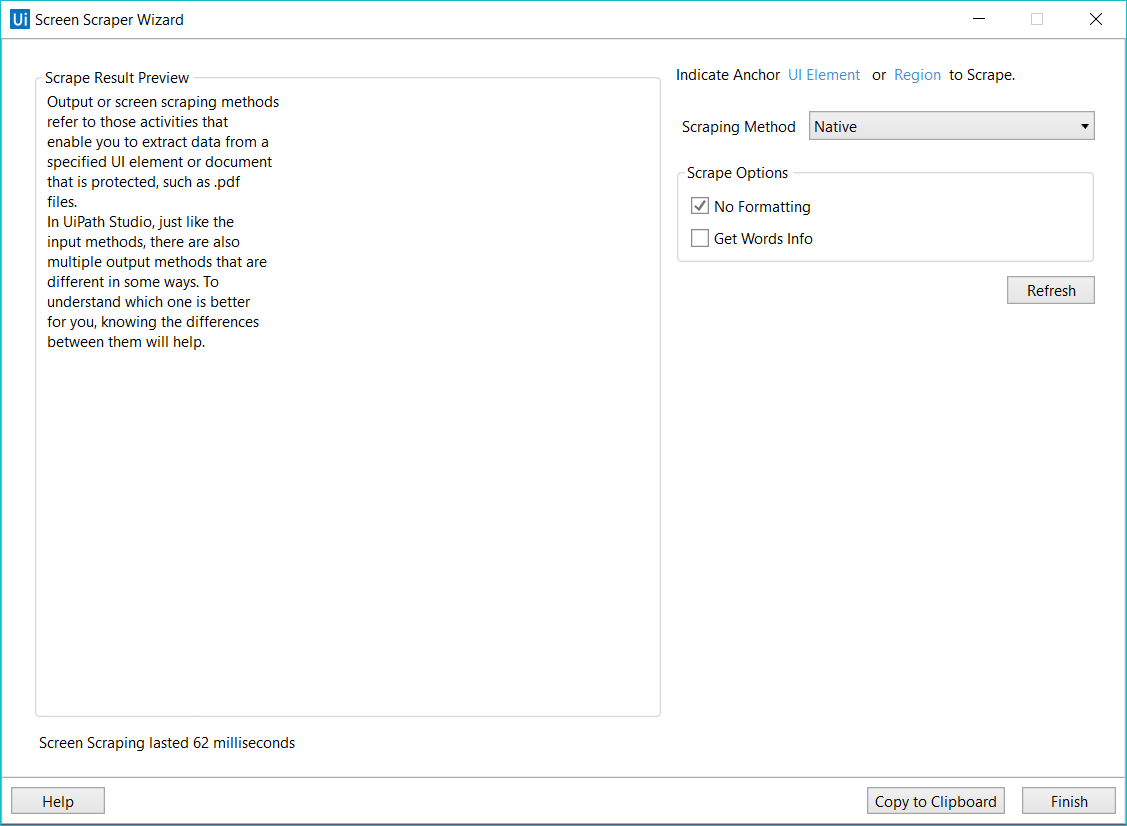The width and height of the screenshot is (1127, 826).
Task: Copy the scraped text to clipboard
Action: point(935,801)
